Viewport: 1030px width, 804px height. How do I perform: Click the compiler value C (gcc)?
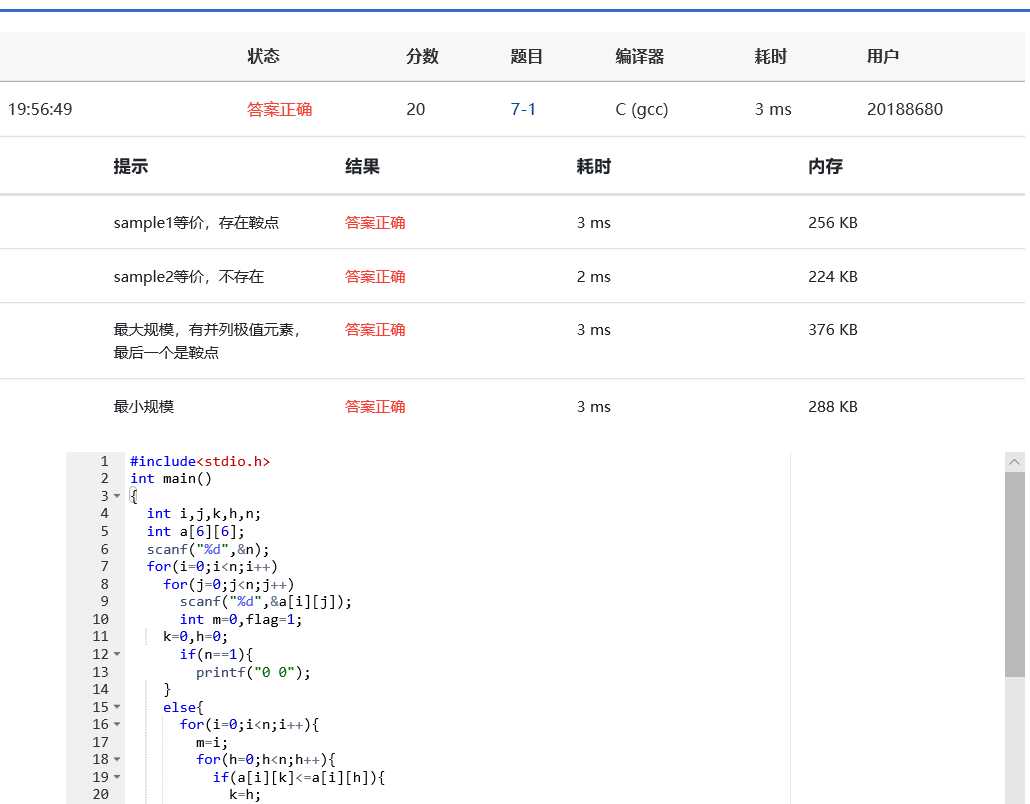click(x=642, y=109)
